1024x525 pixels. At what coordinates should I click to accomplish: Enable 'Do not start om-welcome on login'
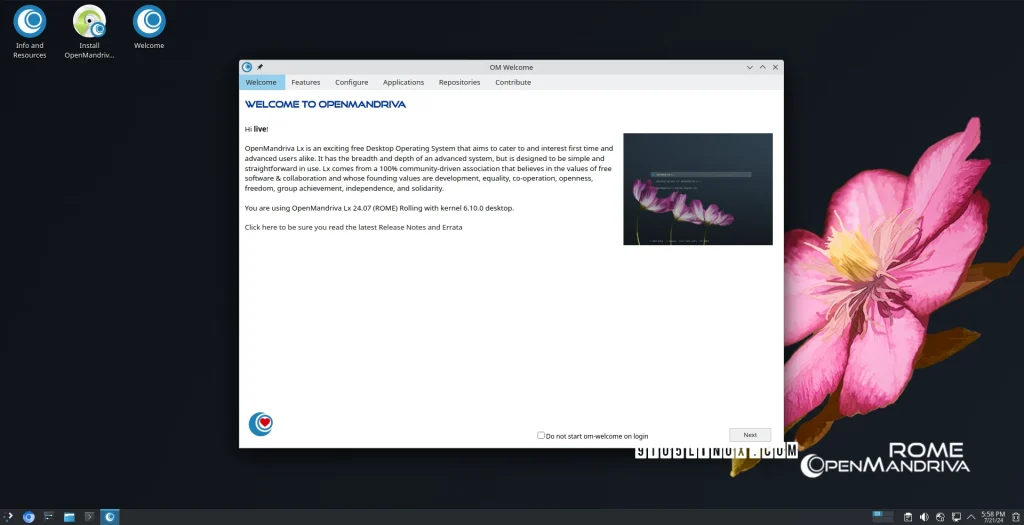tap(541, 435)
